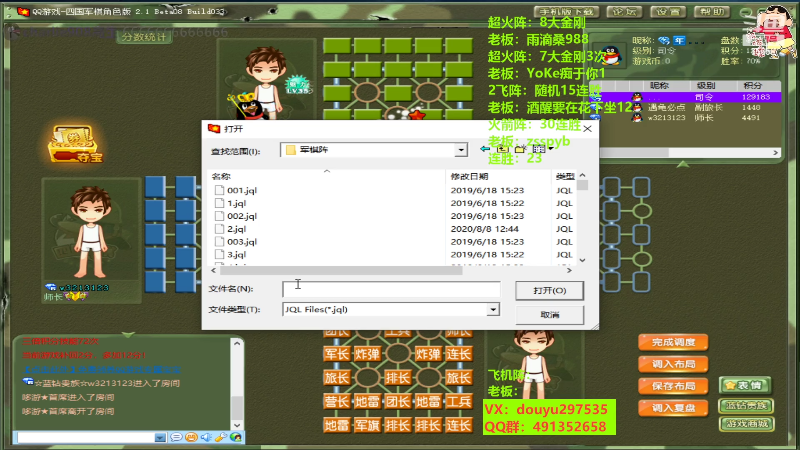Focus the 文件名(N) filename input field
This screenshot has width=800, height=450.
pyautogui.click(x=391, y=289)
